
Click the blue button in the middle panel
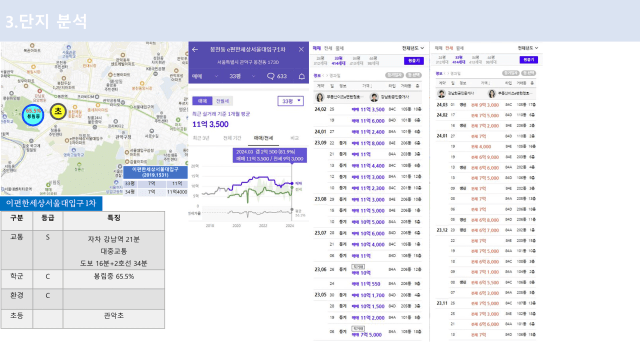pos(414,61)
